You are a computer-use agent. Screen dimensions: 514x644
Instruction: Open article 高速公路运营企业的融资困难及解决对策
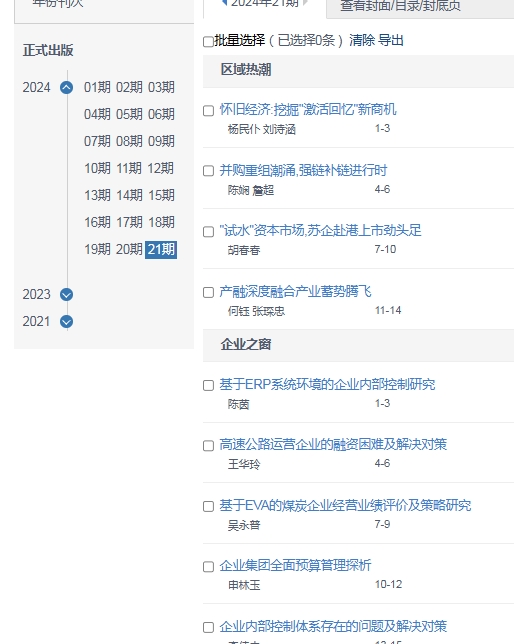333,444
